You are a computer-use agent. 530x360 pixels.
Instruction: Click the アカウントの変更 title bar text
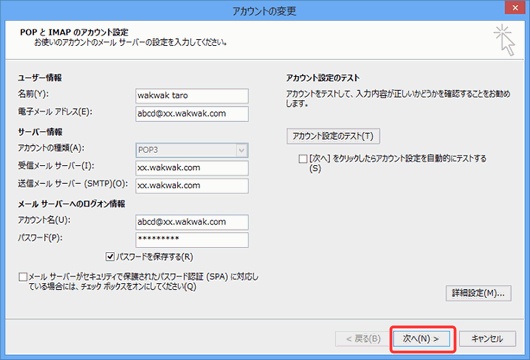pyautogui.click(x=264, y=11)
